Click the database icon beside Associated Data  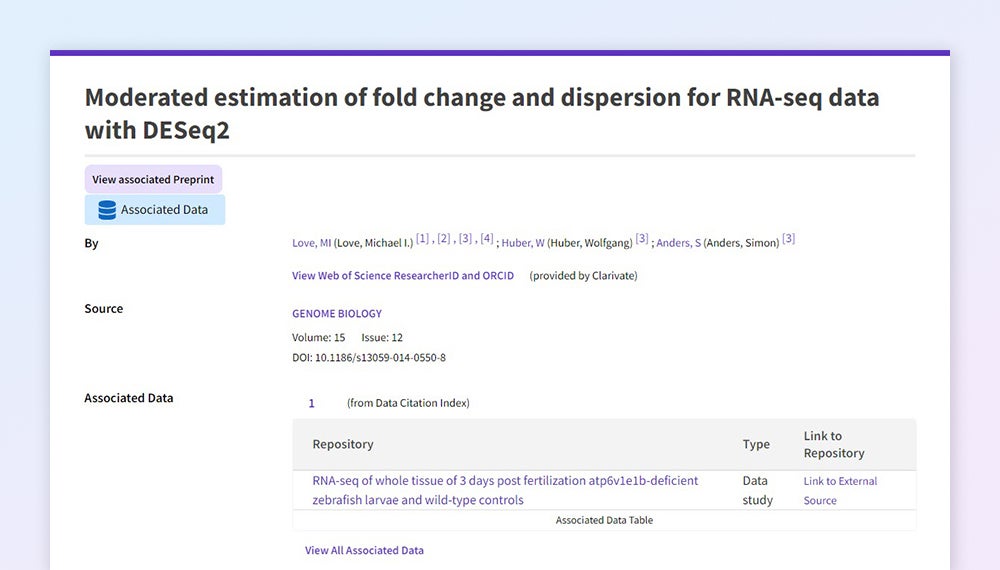pos(107,210)
